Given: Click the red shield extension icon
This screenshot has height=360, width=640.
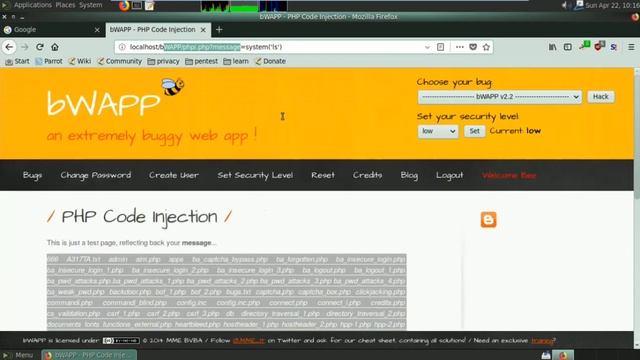Looking at the screenshot, I should [599, 46].
